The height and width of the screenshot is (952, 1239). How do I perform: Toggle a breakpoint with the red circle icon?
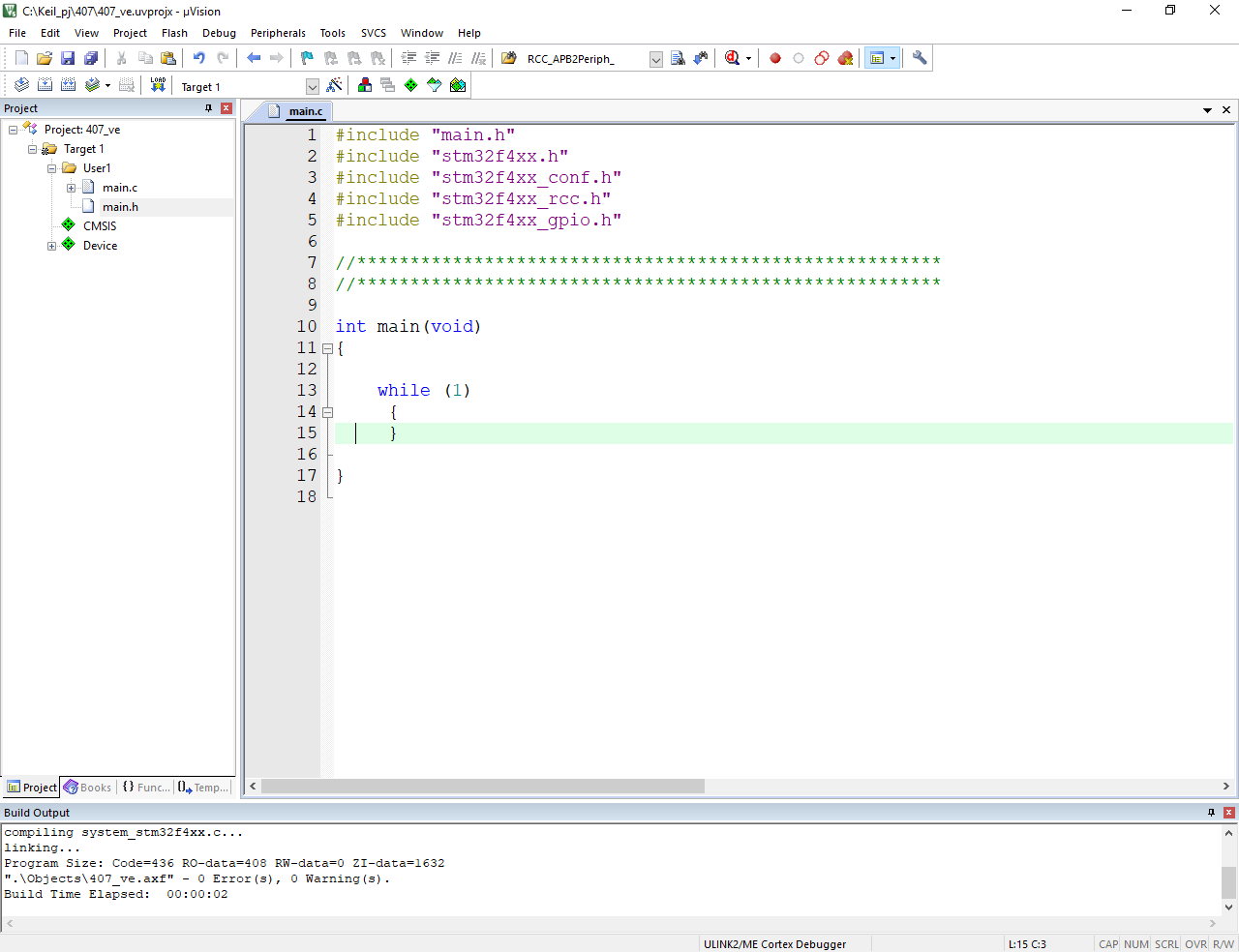point(775,58)
